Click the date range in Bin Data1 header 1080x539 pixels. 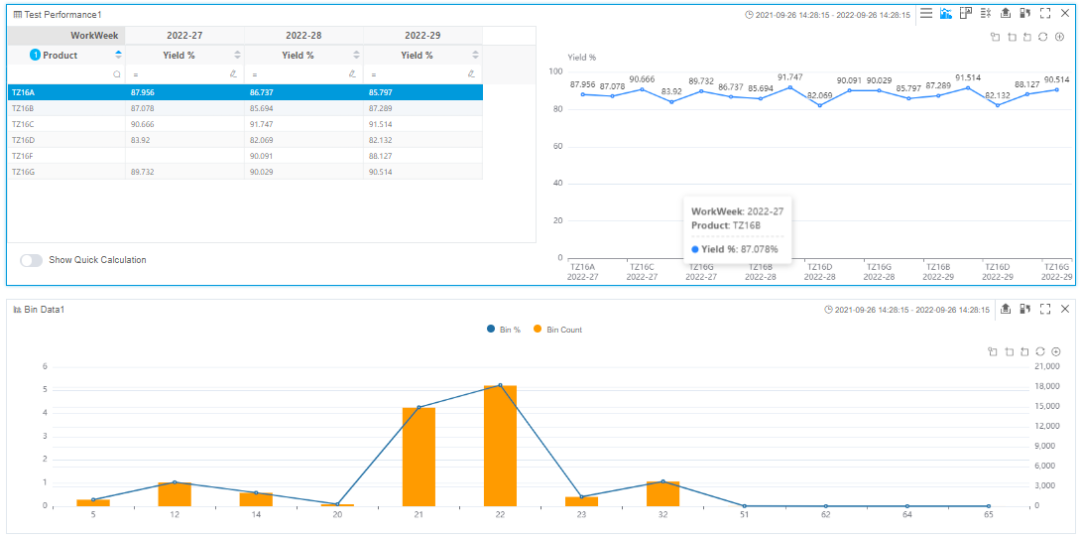click(907, 310)
